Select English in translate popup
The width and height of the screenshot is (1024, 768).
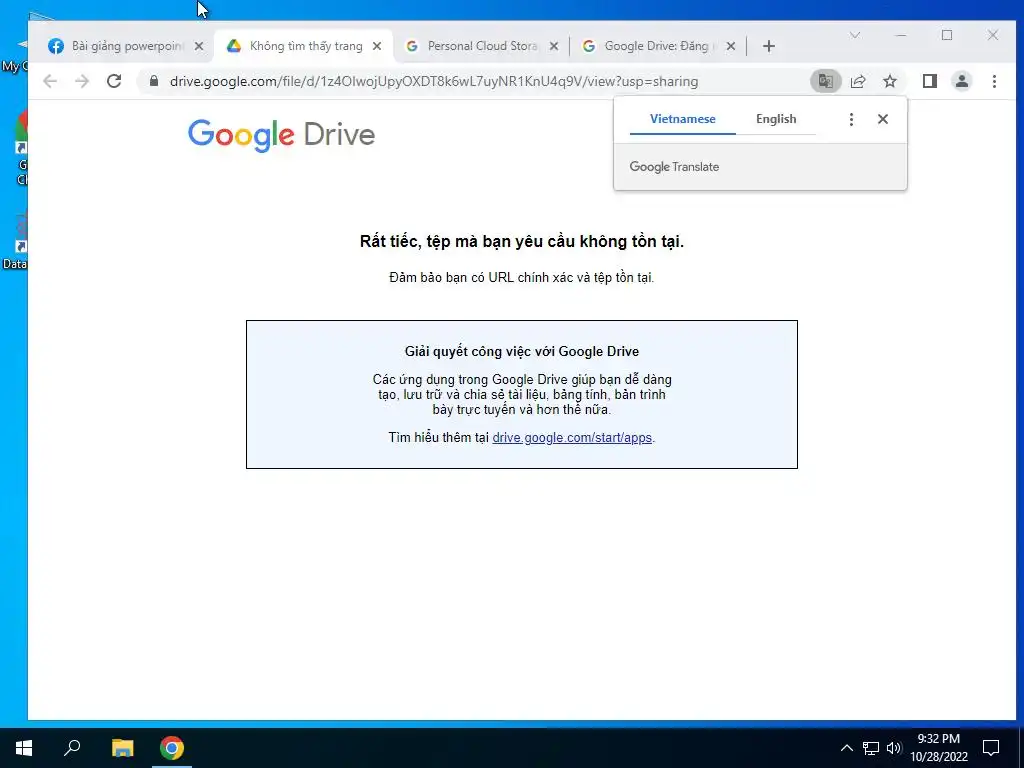pos(776,119)
